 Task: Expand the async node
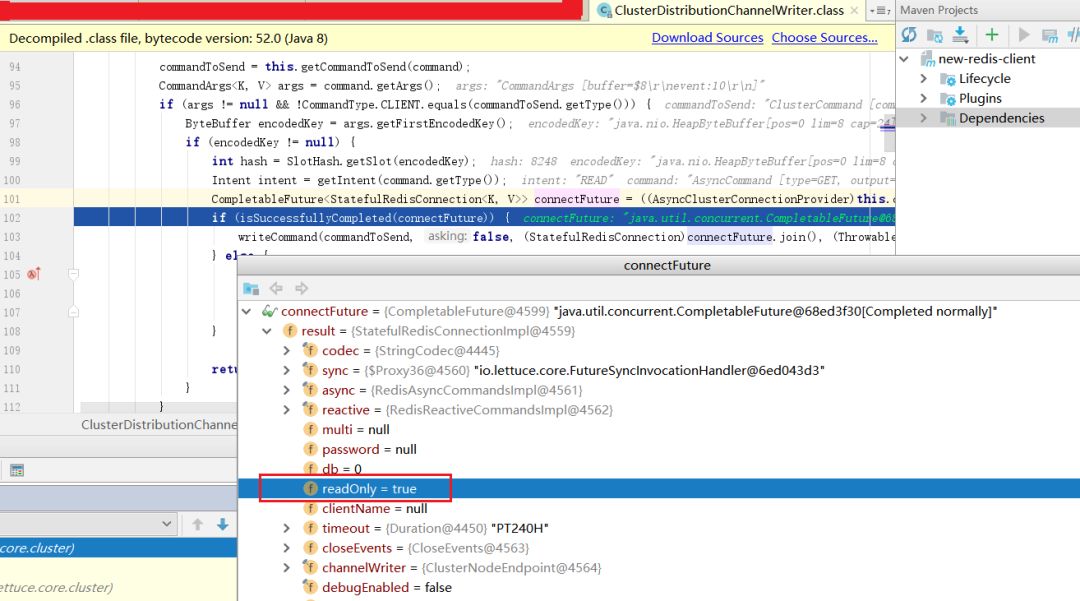click(287, 390)
